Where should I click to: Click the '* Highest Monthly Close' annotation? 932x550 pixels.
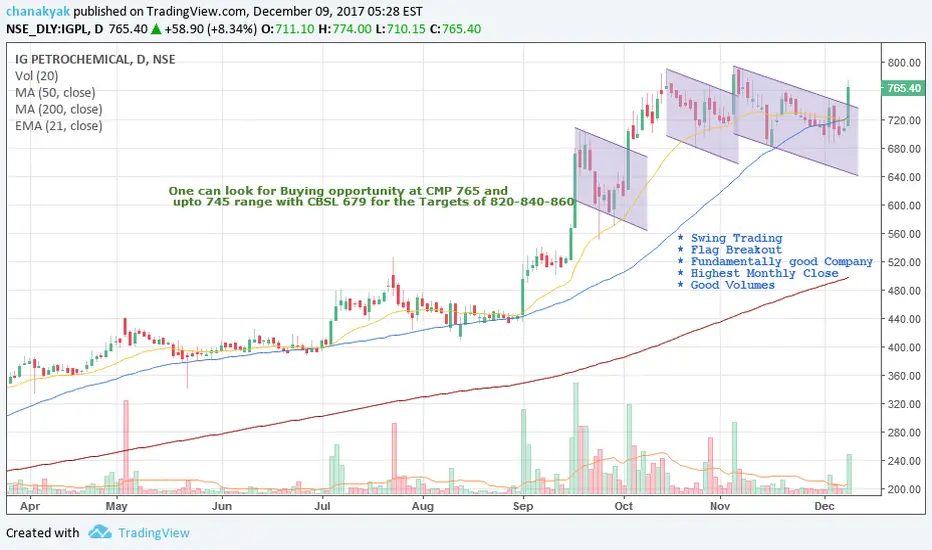(758, 274)
